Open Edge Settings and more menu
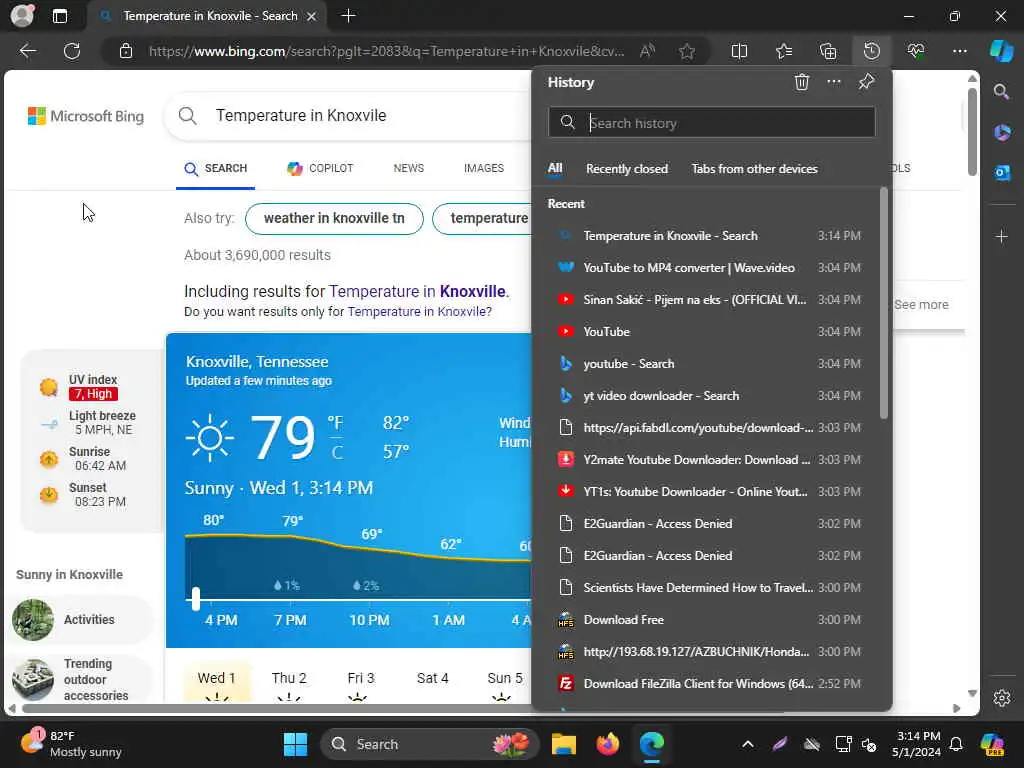This screenshot has height=768, width=1024. coord(959,51)
